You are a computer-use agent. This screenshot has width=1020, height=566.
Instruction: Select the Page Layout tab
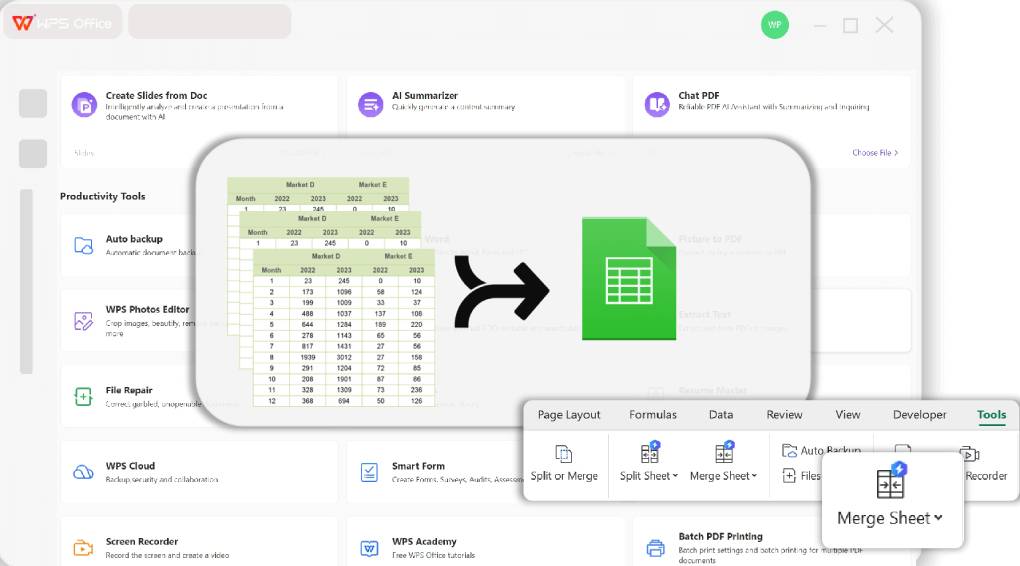click(x=569, y=415)
